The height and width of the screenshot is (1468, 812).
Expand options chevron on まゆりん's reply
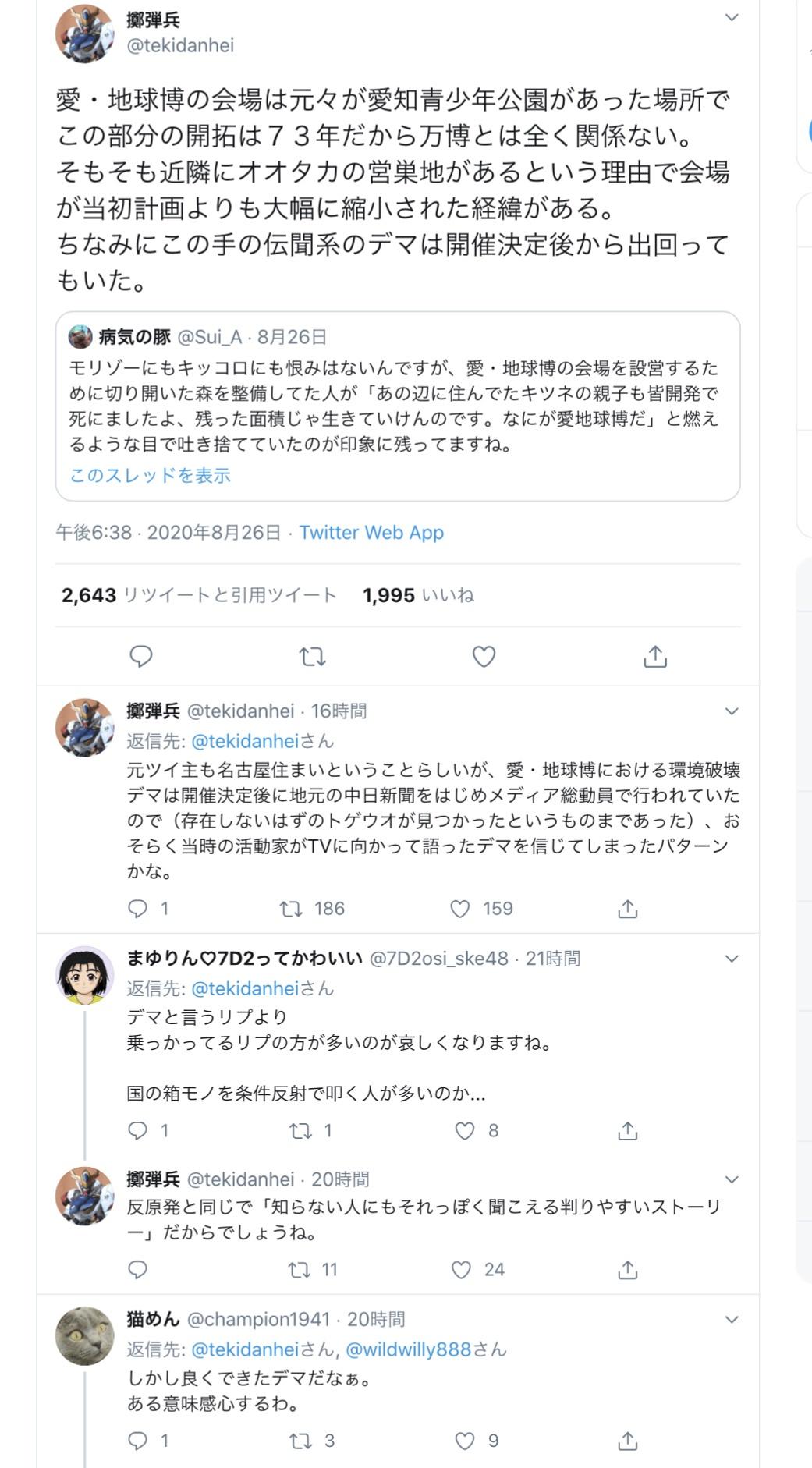coord(731,959)
